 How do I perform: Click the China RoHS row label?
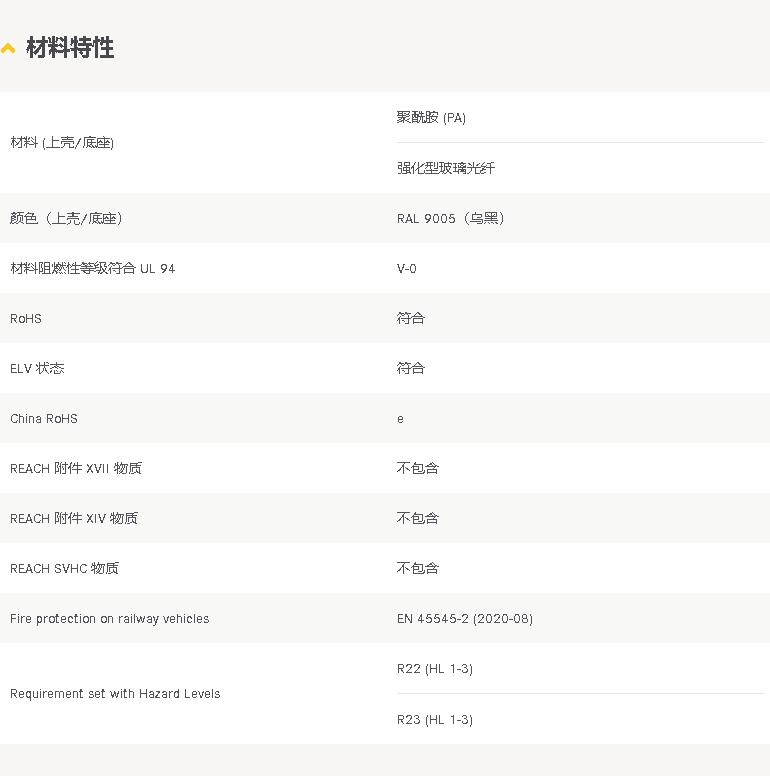(x=44, y=418)
